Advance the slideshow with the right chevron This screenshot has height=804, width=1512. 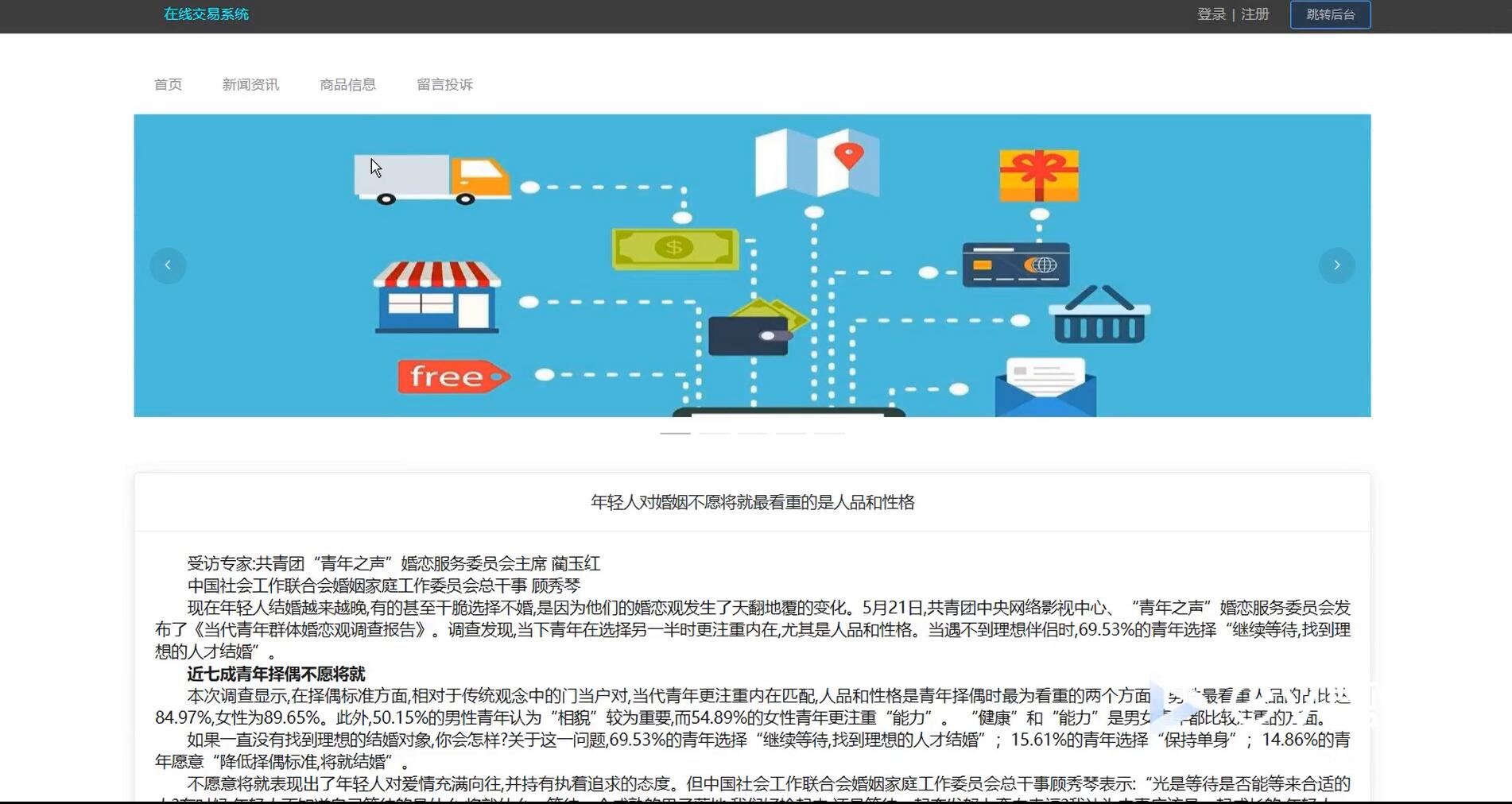[x=1338, y=265]
